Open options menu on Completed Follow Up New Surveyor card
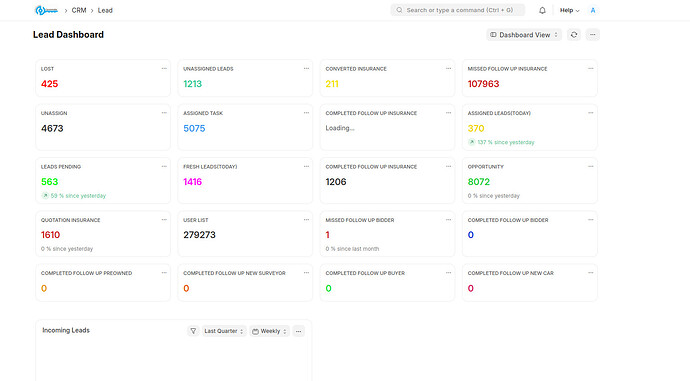This screenshot has height=381, width=690. (306, 273)
